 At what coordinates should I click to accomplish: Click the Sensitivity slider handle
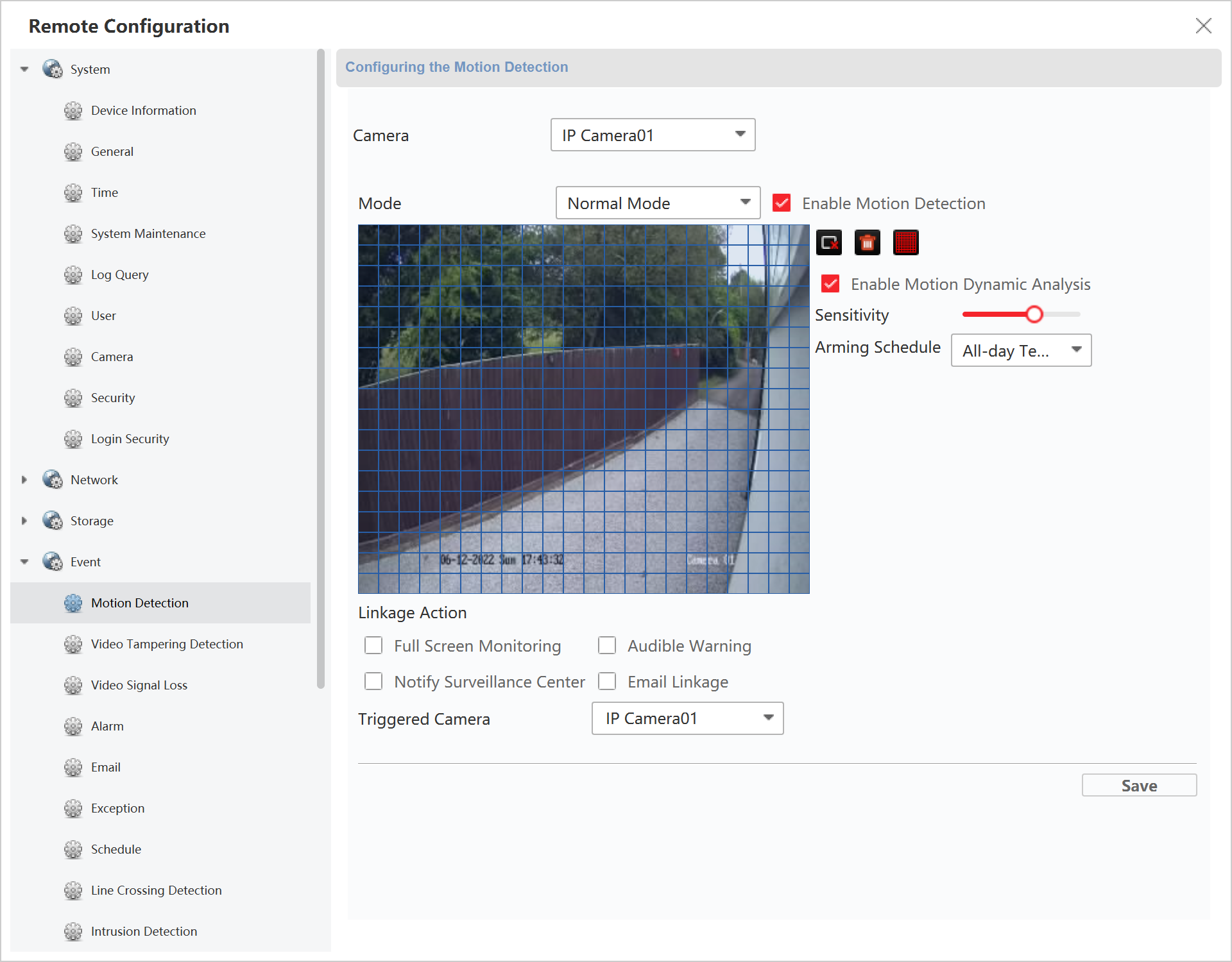click(1034, 314)
